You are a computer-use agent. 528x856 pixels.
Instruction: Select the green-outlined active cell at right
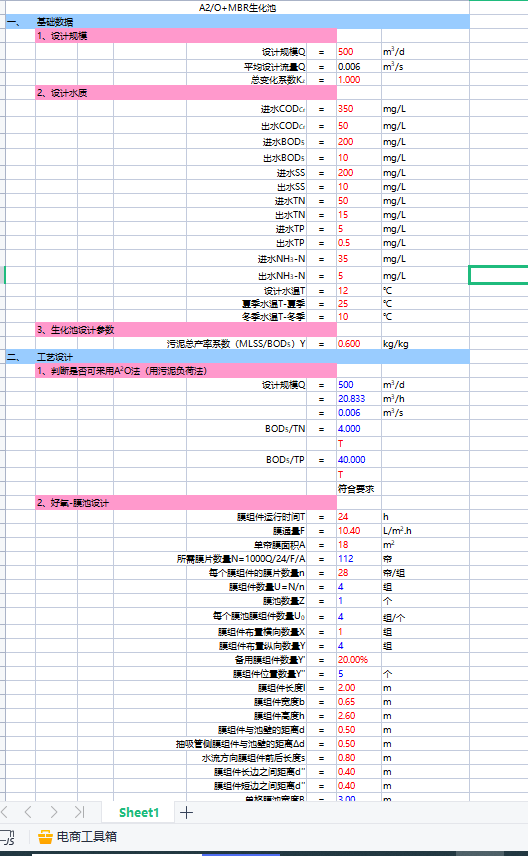pos(498,275)
